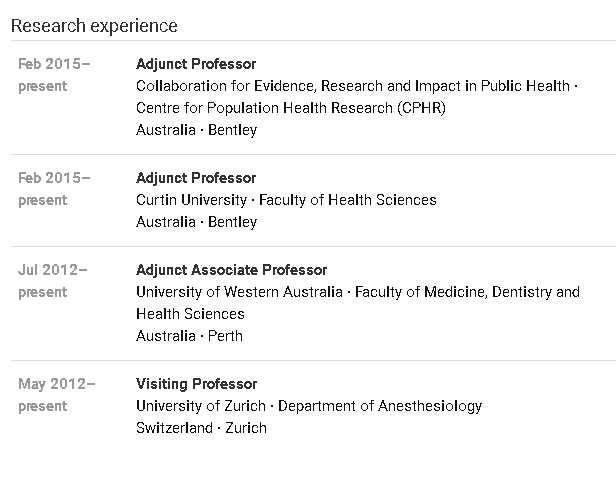Open University of Zurich link

pos(201,406)
